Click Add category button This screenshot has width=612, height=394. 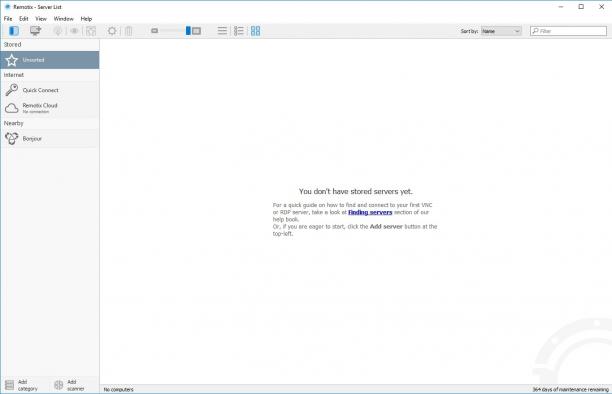(21, 385)
